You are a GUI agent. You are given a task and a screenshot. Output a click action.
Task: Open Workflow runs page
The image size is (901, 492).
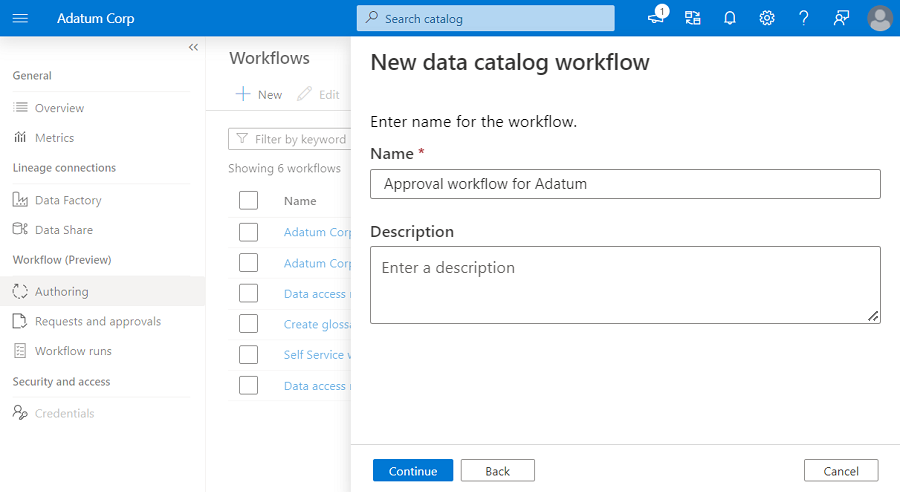(73, 351)
